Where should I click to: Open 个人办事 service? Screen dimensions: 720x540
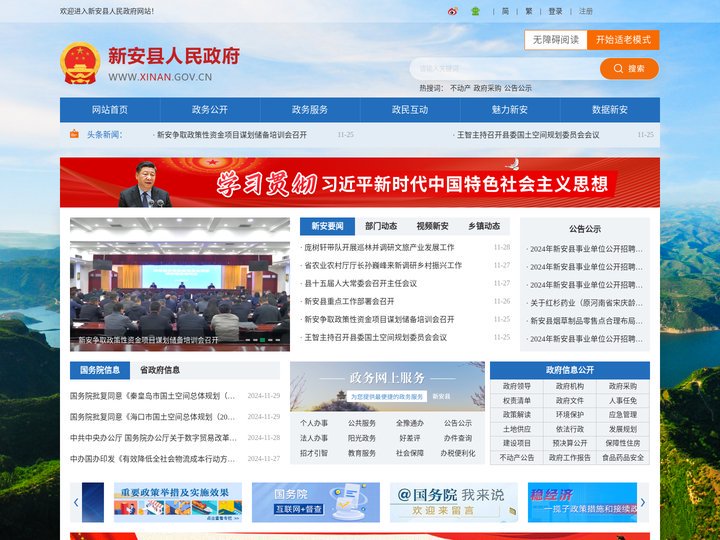pos(314,423)
